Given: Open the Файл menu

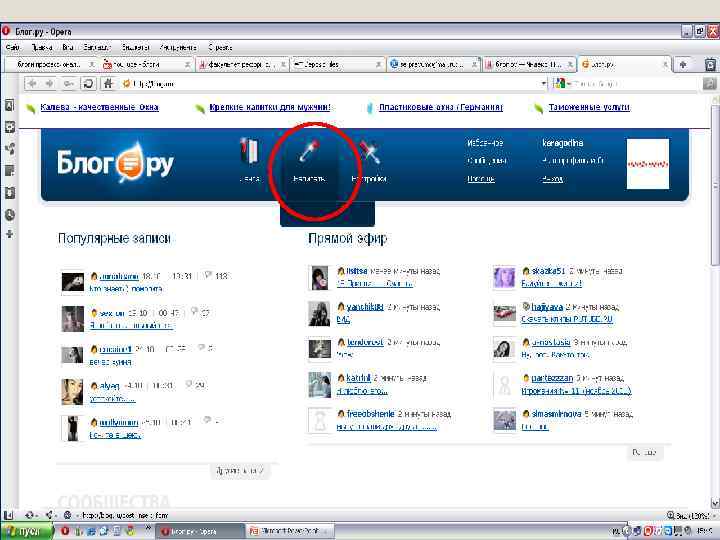Looking at the screenshot, I should (13, 47).
